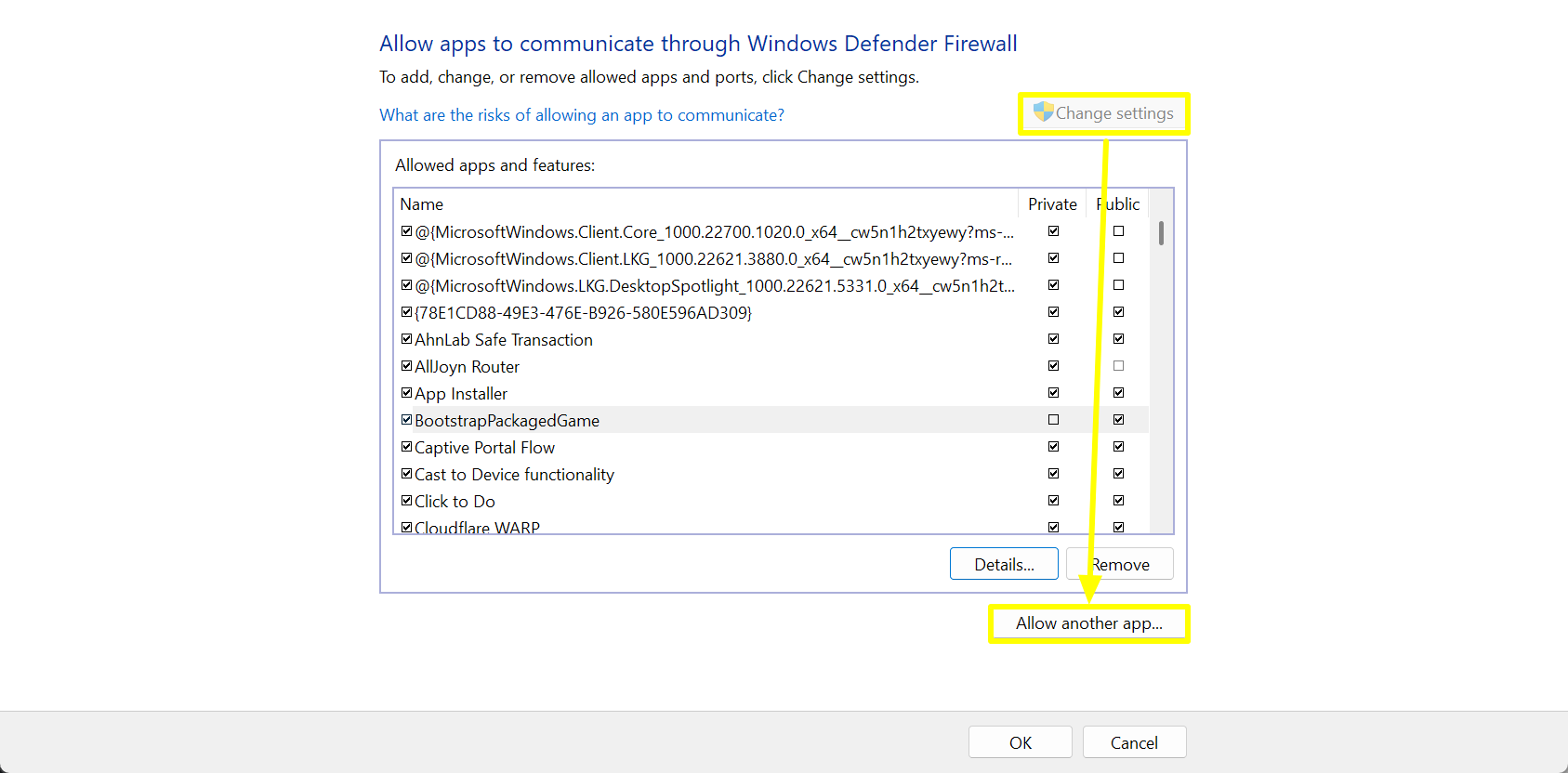1568x773 pixels.
Task: Uncheck the Public box for {78E1CD88-49E3-476E-B926-580E596AD309}
Action: tap(1118, 312)
